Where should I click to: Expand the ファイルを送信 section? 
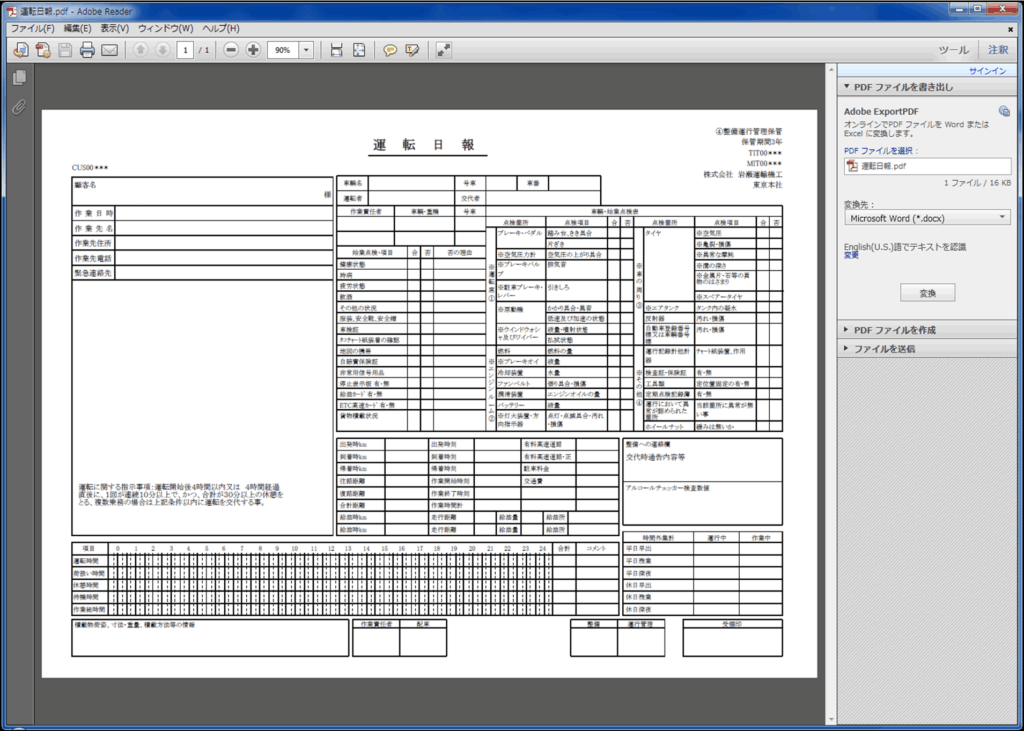[884, 349]
